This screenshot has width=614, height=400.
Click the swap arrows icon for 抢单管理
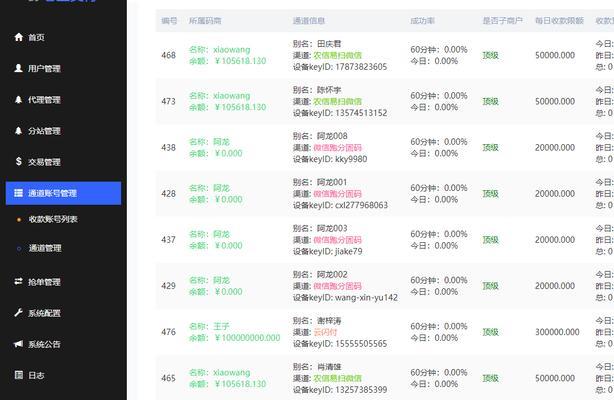click(18, 281)
